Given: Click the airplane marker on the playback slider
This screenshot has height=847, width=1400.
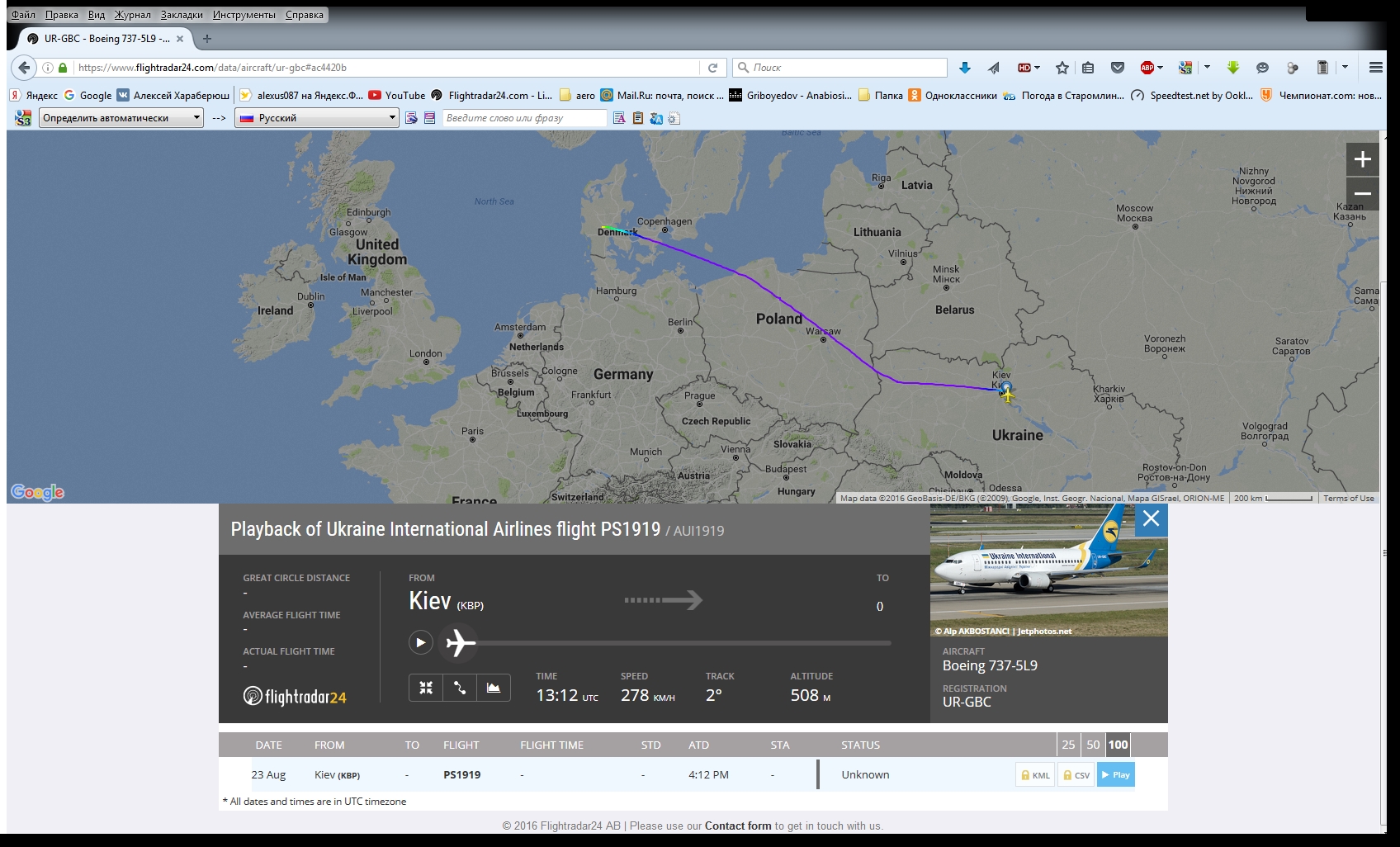Looking at the screenshot, I should (460, 642).
